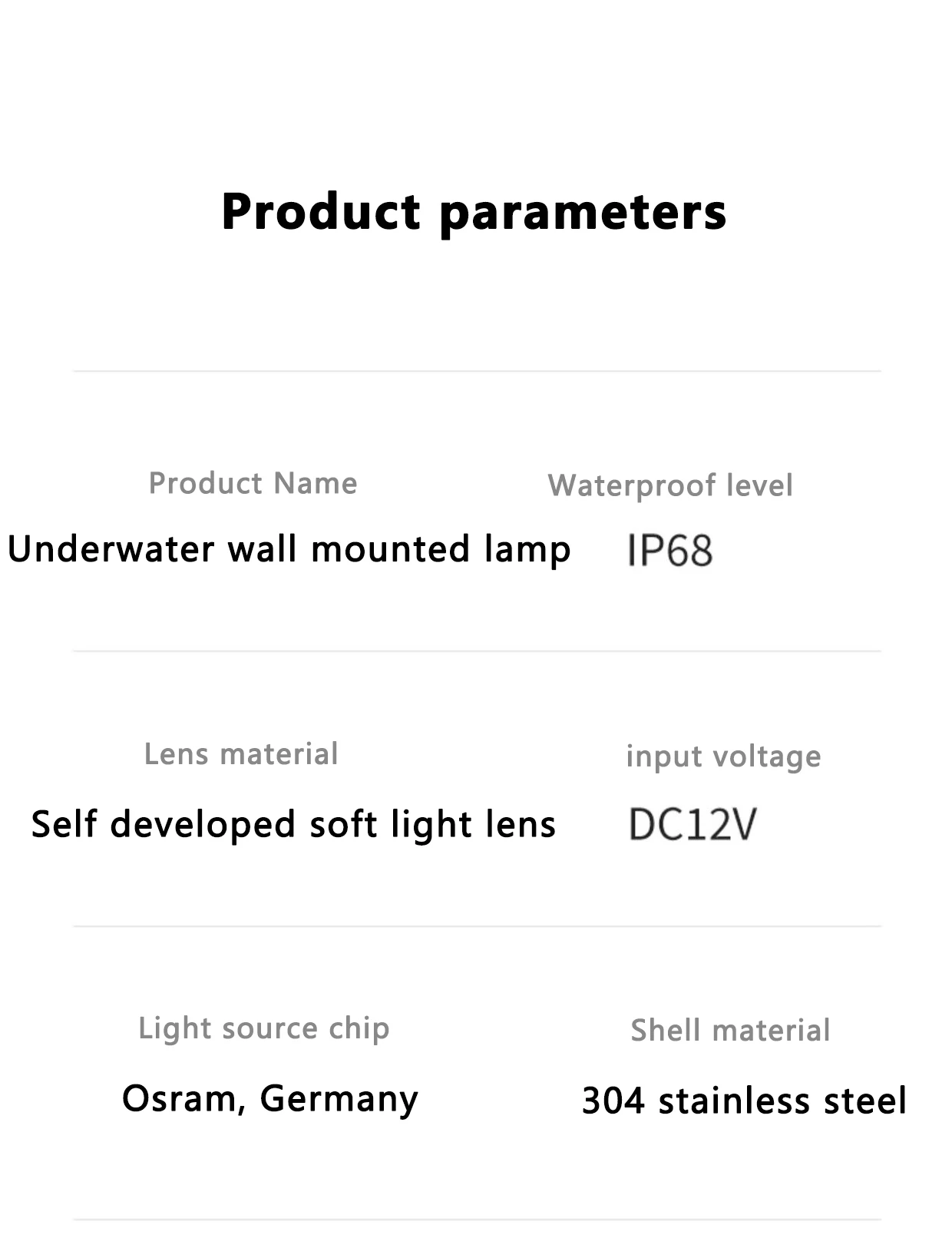Screen dimensions: 952x1258
Task: Click "Underwater wall mounted lamp" text
Action: [289, 550]
